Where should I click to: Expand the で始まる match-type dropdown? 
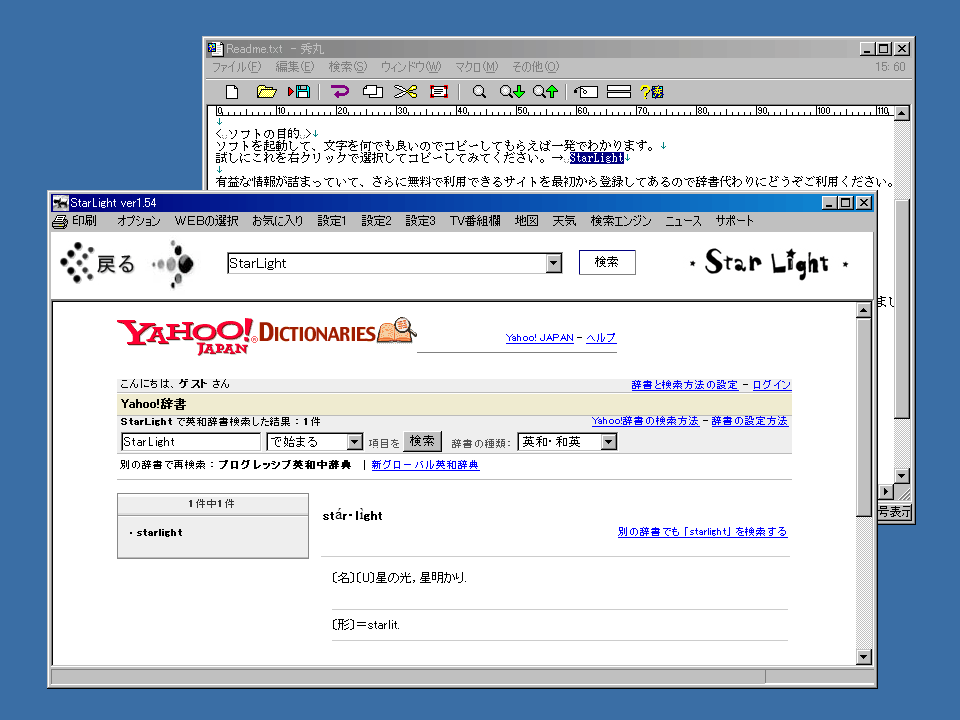(354, 442)
